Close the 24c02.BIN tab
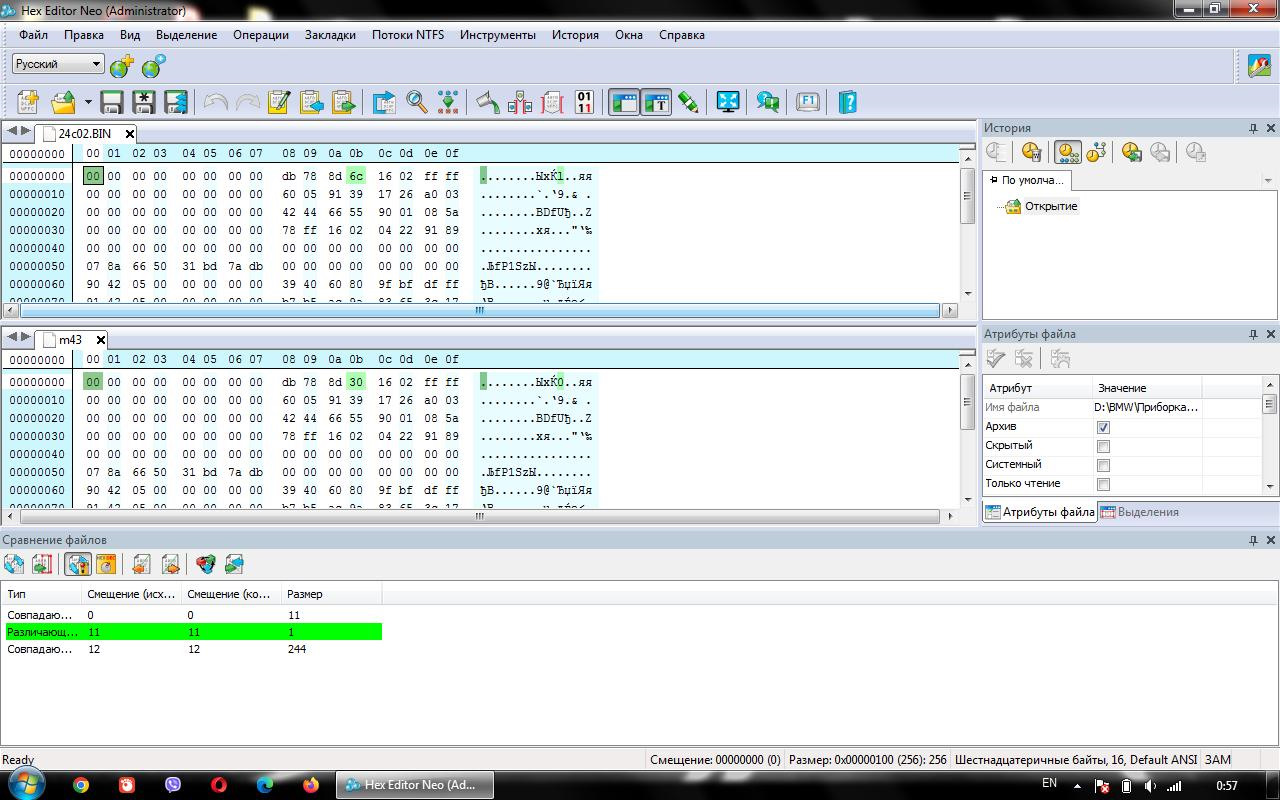The image size is (1280, 800). (x=129, y=133)
